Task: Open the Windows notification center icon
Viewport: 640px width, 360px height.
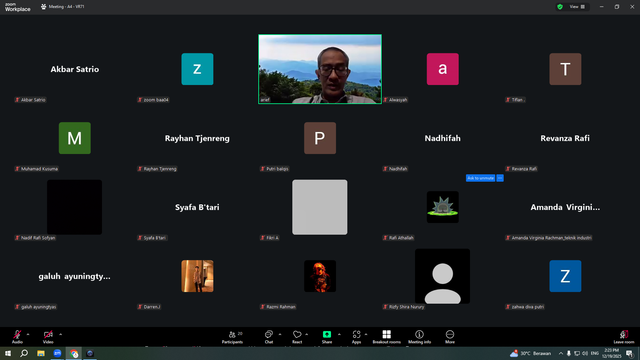Action: click(x=630, y=353)
